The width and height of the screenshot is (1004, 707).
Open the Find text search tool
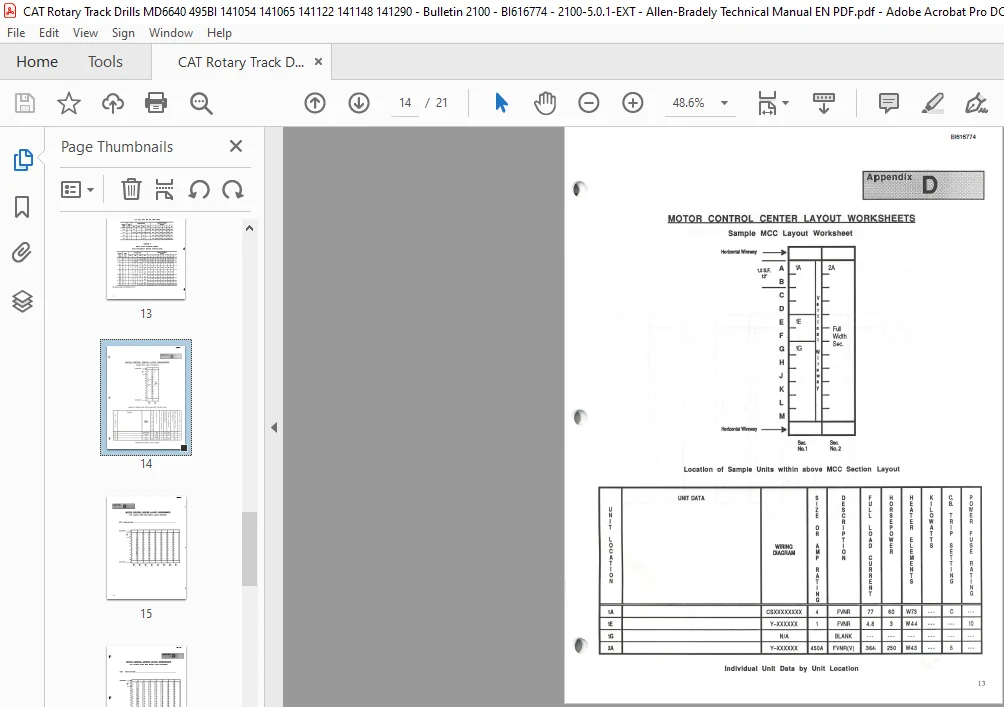point(201,103)
